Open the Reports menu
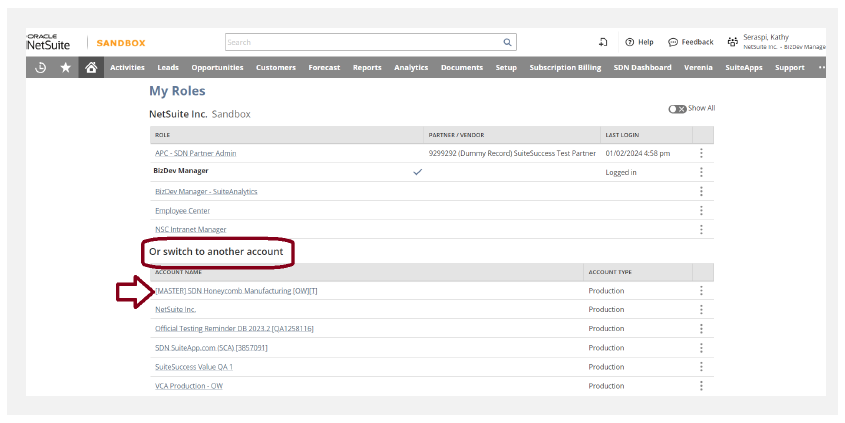Screen dimensions: 845x423 (x=367, y=67)
